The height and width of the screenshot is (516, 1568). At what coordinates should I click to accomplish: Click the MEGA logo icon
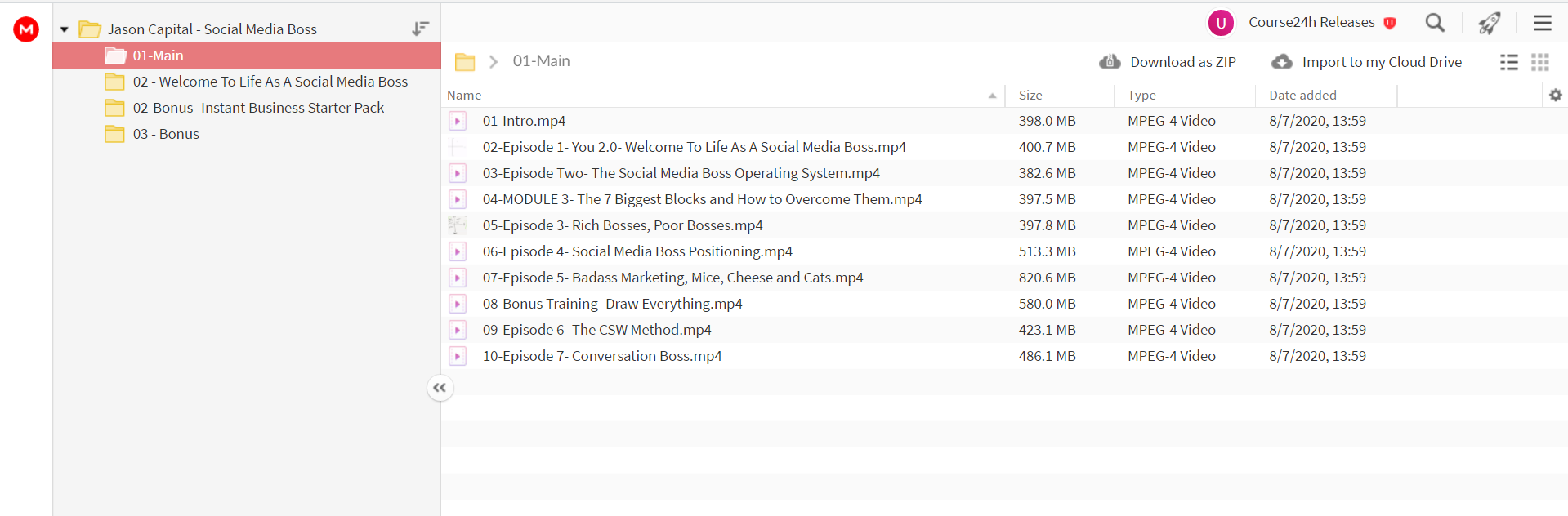click(x=26, y=29)
